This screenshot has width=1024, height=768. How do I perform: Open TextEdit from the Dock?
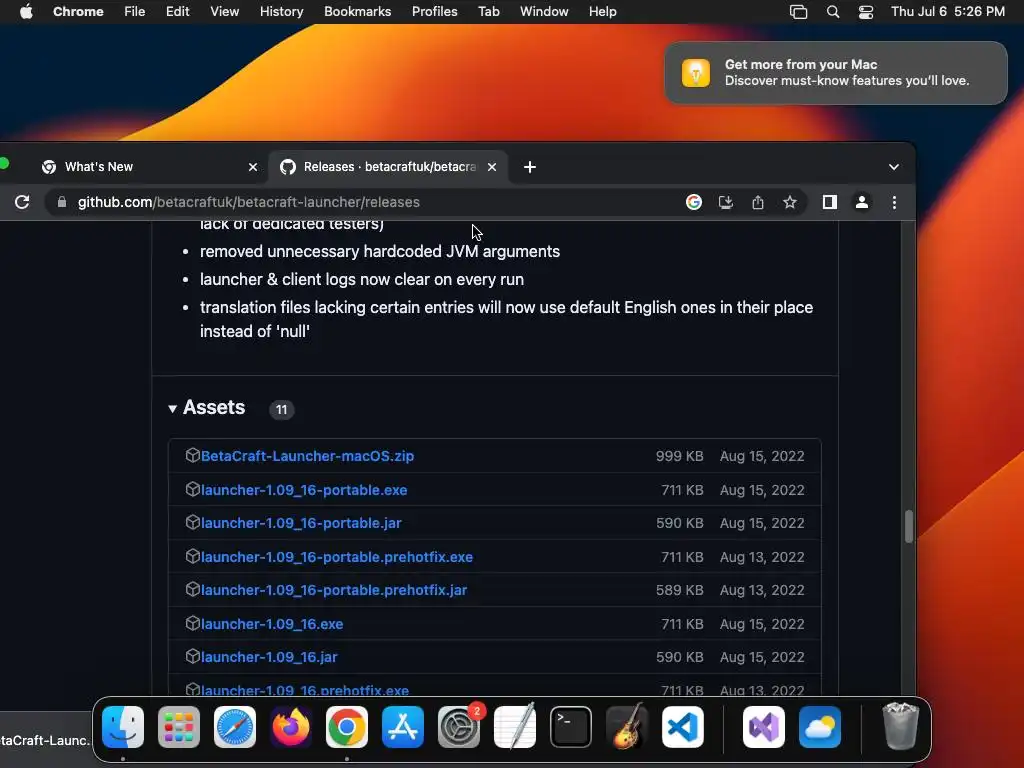pyautogui.click(x=515, y=727)
